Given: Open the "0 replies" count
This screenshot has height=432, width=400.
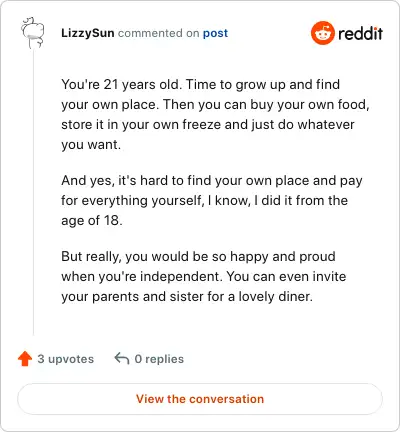Looking at the screenshot, I should pos(159,359).
